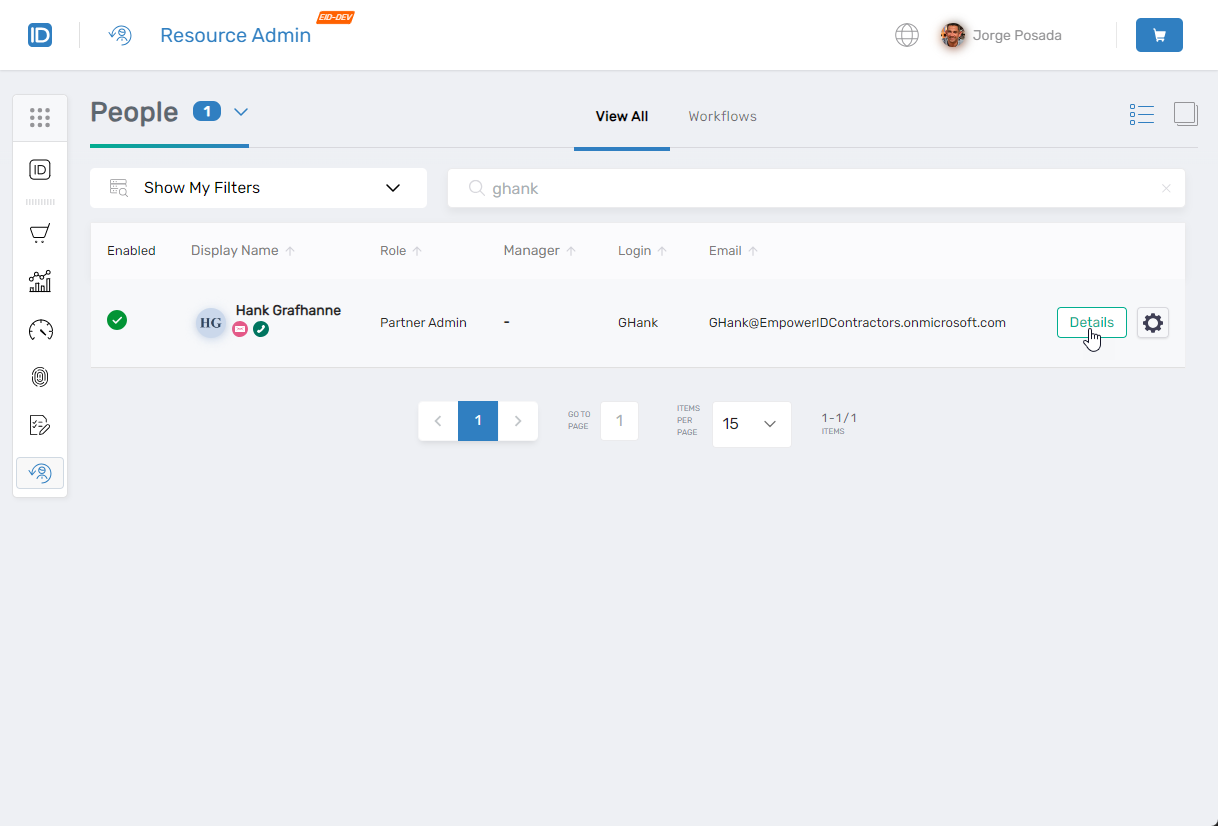Image resolution: width=1218 pixels, height=826 pixels.
Task: Open gear settings for Hank Grafhanne
Action: click(1153, 323)
